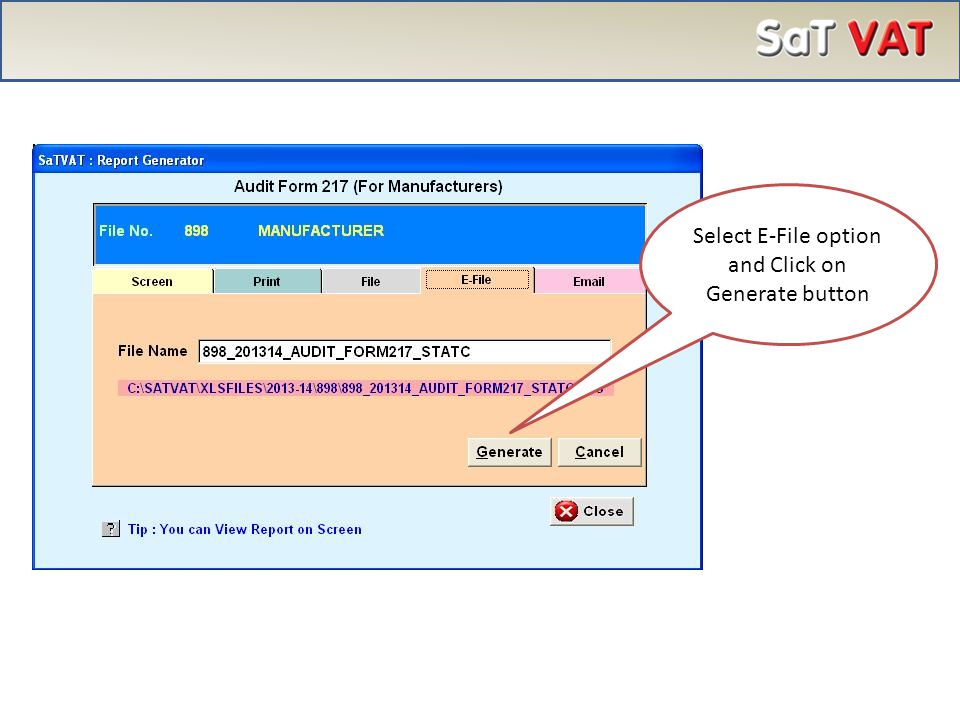960x720 pixels.
Task: Click the red X icon on Close
Action: pyautogui.click(x=566, y=511)
